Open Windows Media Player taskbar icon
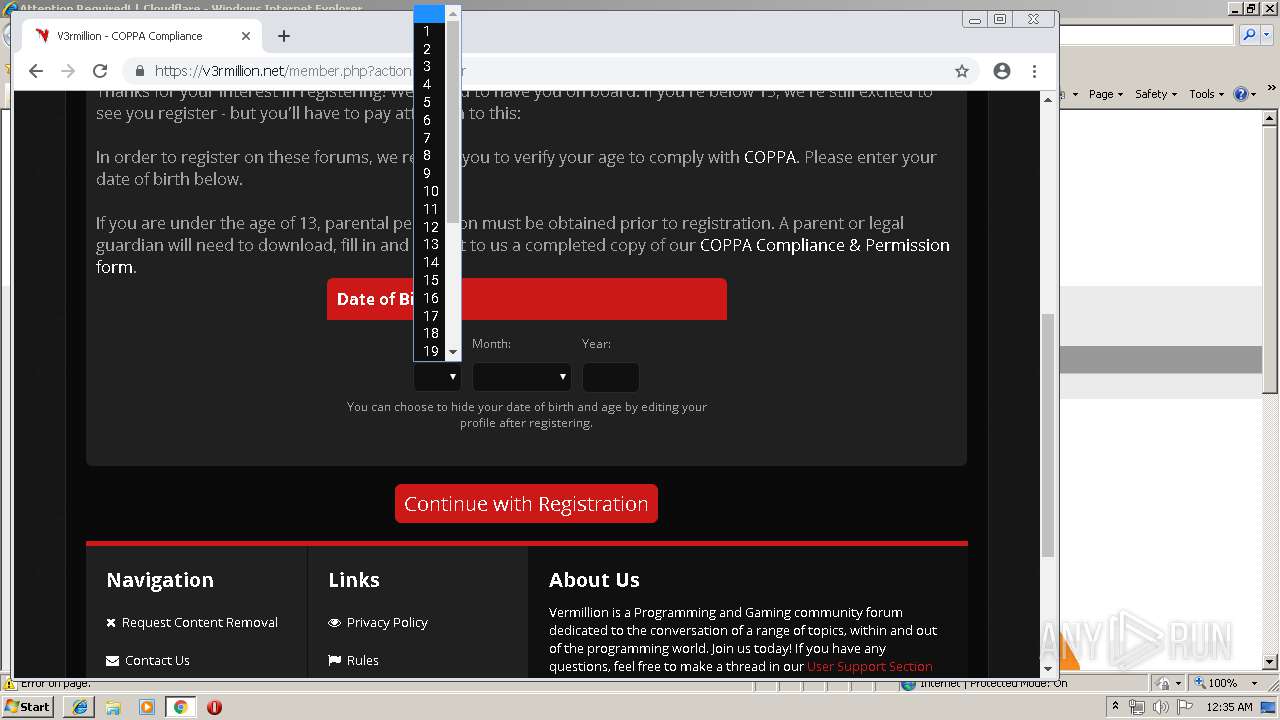The image size is (1280, 720). click(x=147, y=707)
